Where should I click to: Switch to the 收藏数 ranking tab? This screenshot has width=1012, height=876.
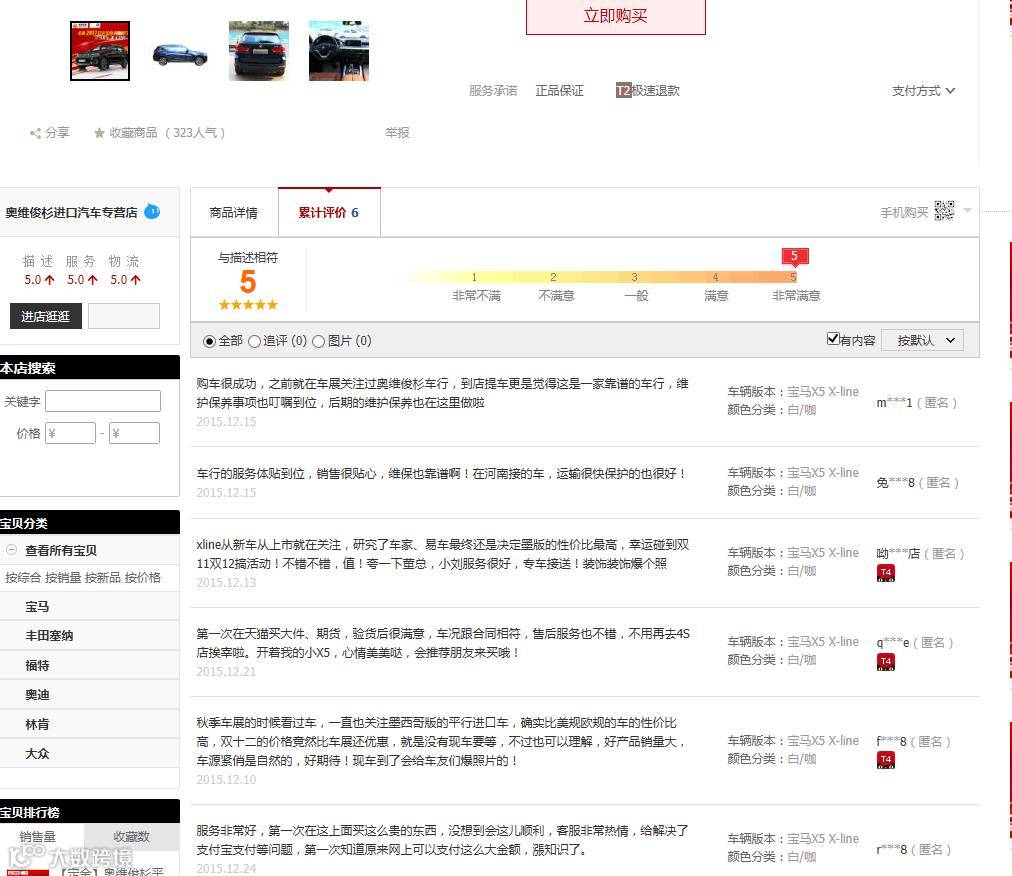[x=132, y=837]
